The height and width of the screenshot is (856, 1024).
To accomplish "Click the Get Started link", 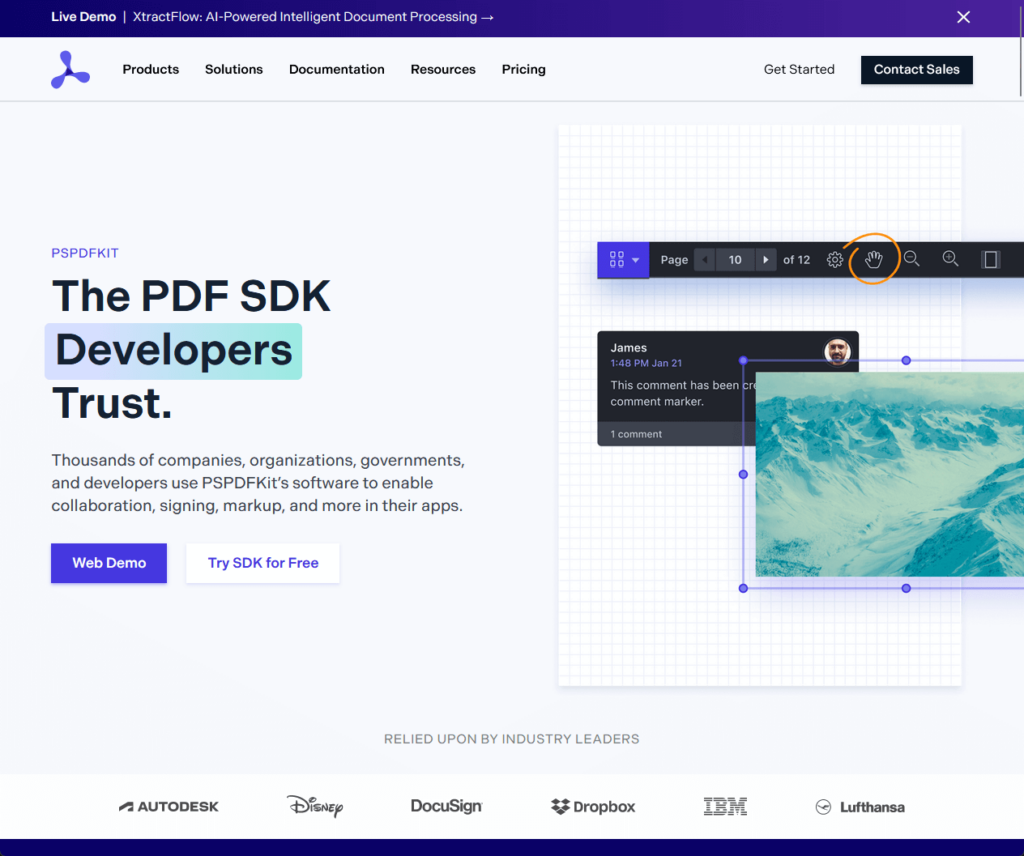I will click(x=799, y=69).
